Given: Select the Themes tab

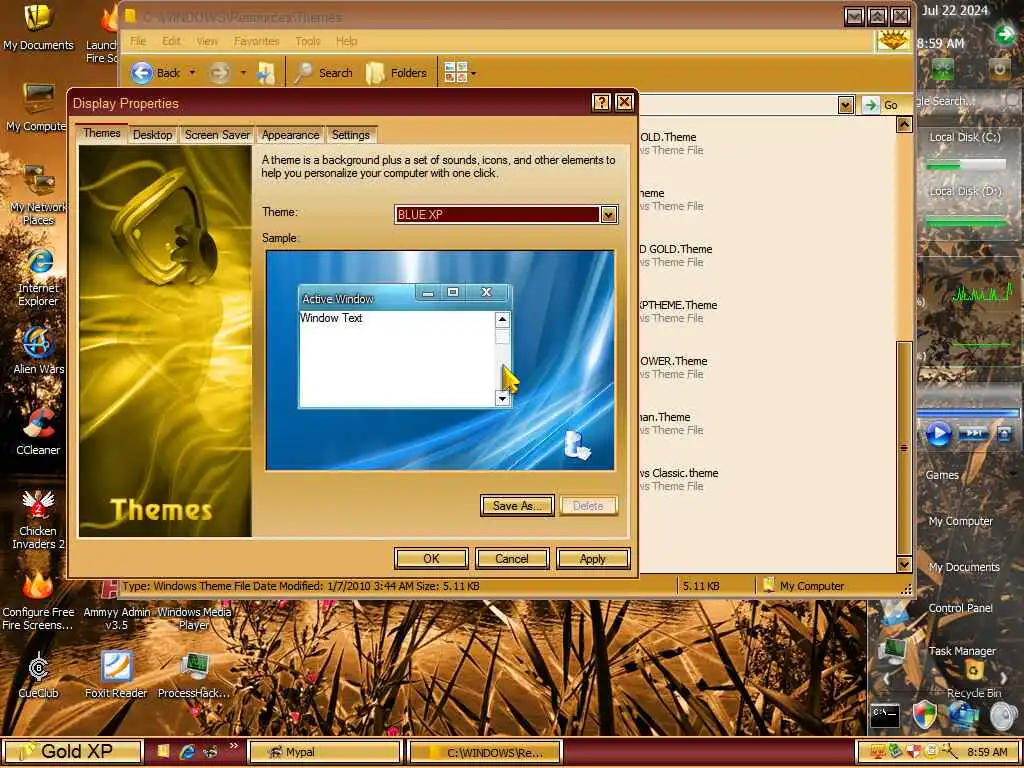Looking at the screenshot, I should coord(101,133).
